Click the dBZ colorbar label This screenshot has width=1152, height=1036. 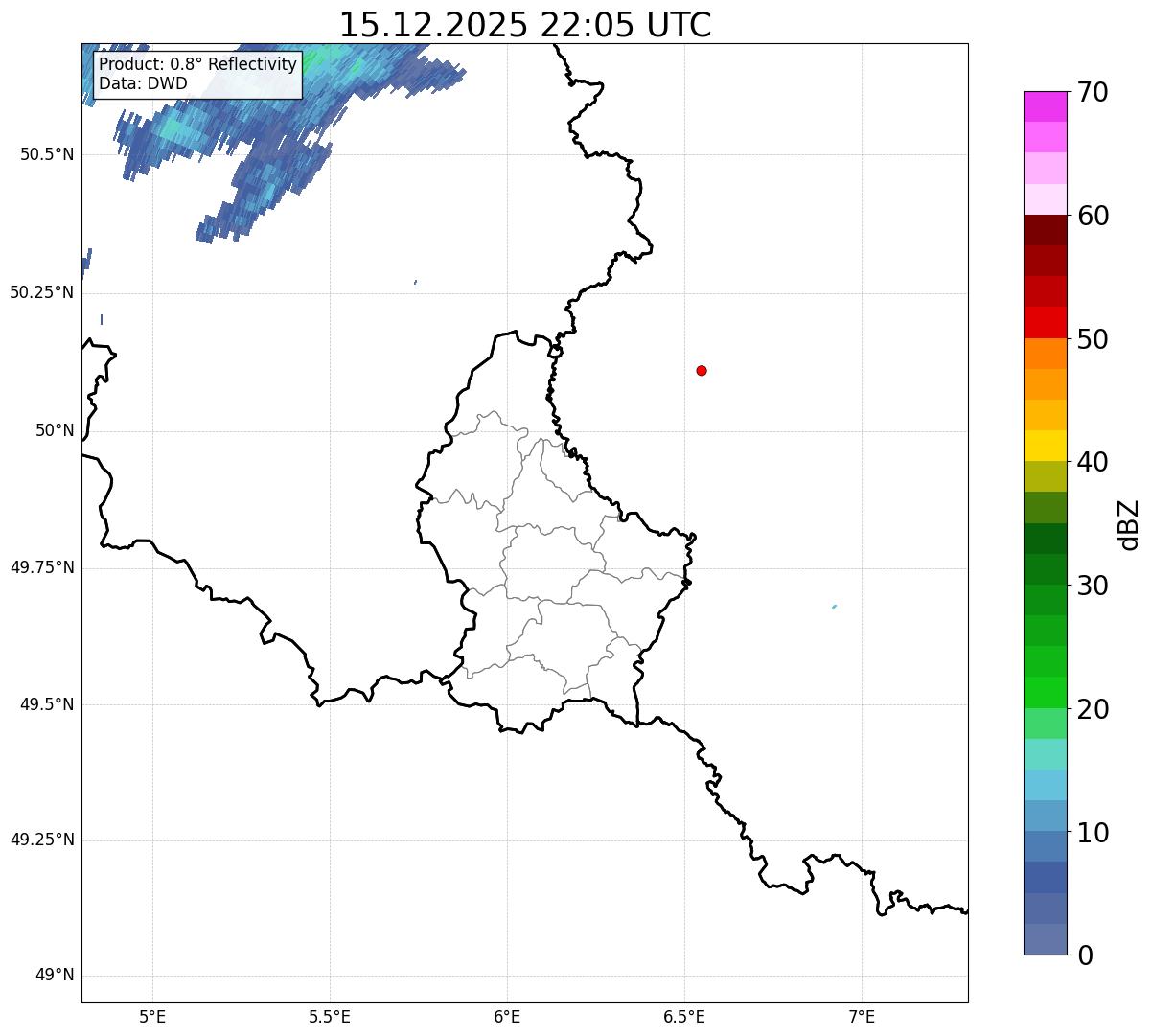click(1129, 524)
